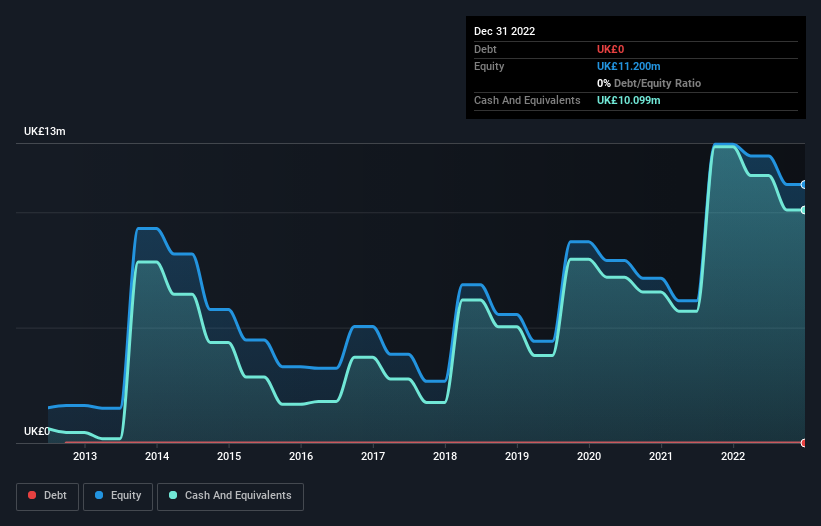Click the 2022 x-axis label
This screenshot has width=821, height=526.
pyautogui.click(x=733, y=456)
